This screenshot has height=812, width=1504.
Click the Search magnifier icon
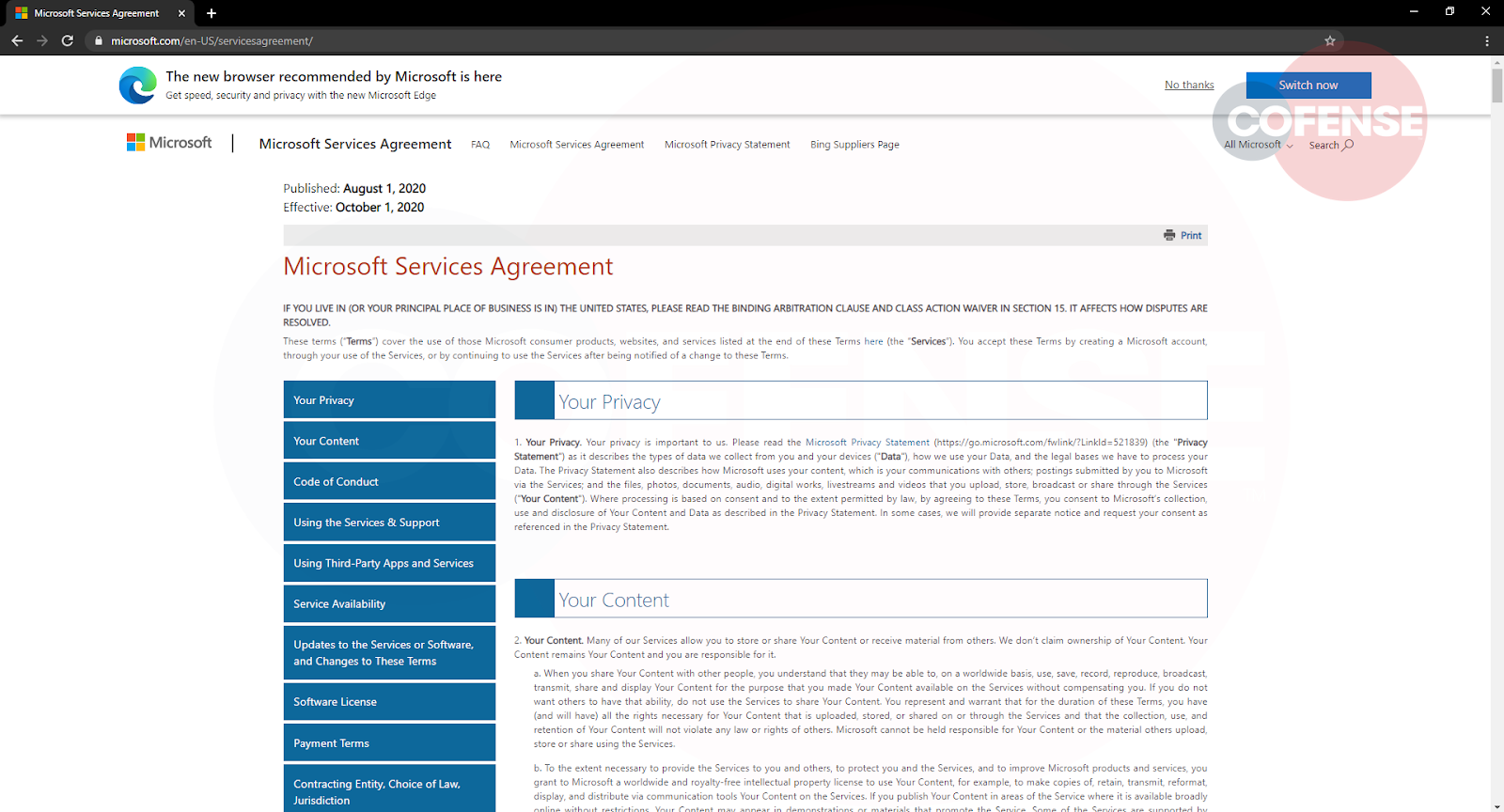coord(1349,145)
